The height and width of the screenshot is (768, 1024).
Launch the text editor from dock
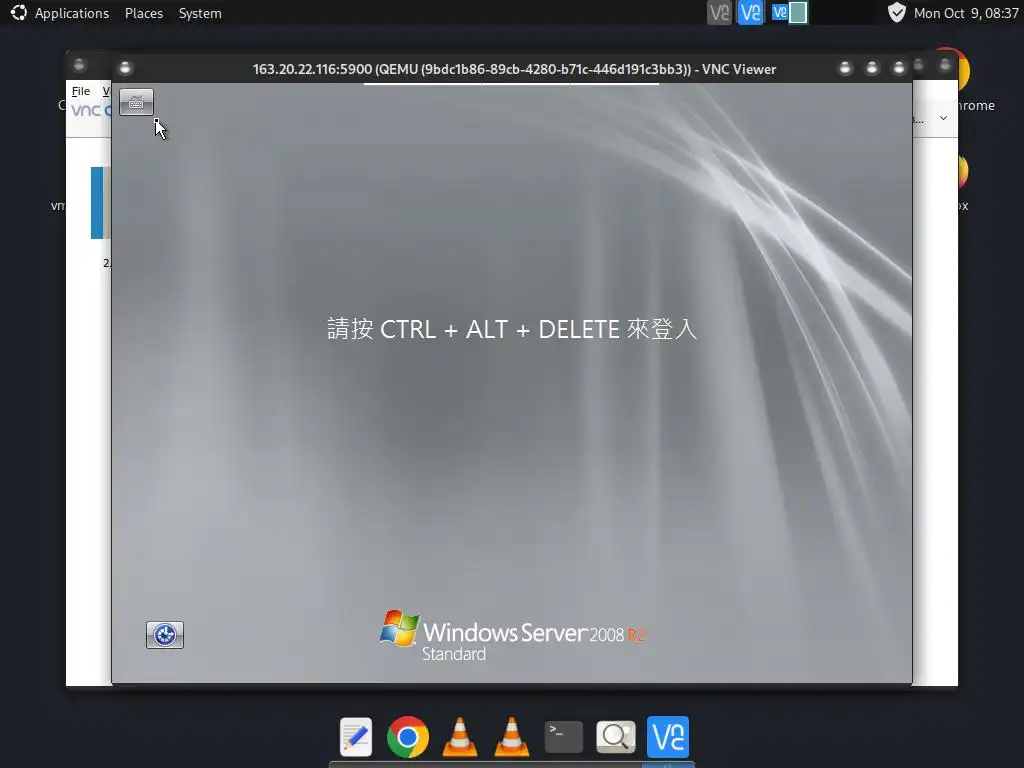356,737
